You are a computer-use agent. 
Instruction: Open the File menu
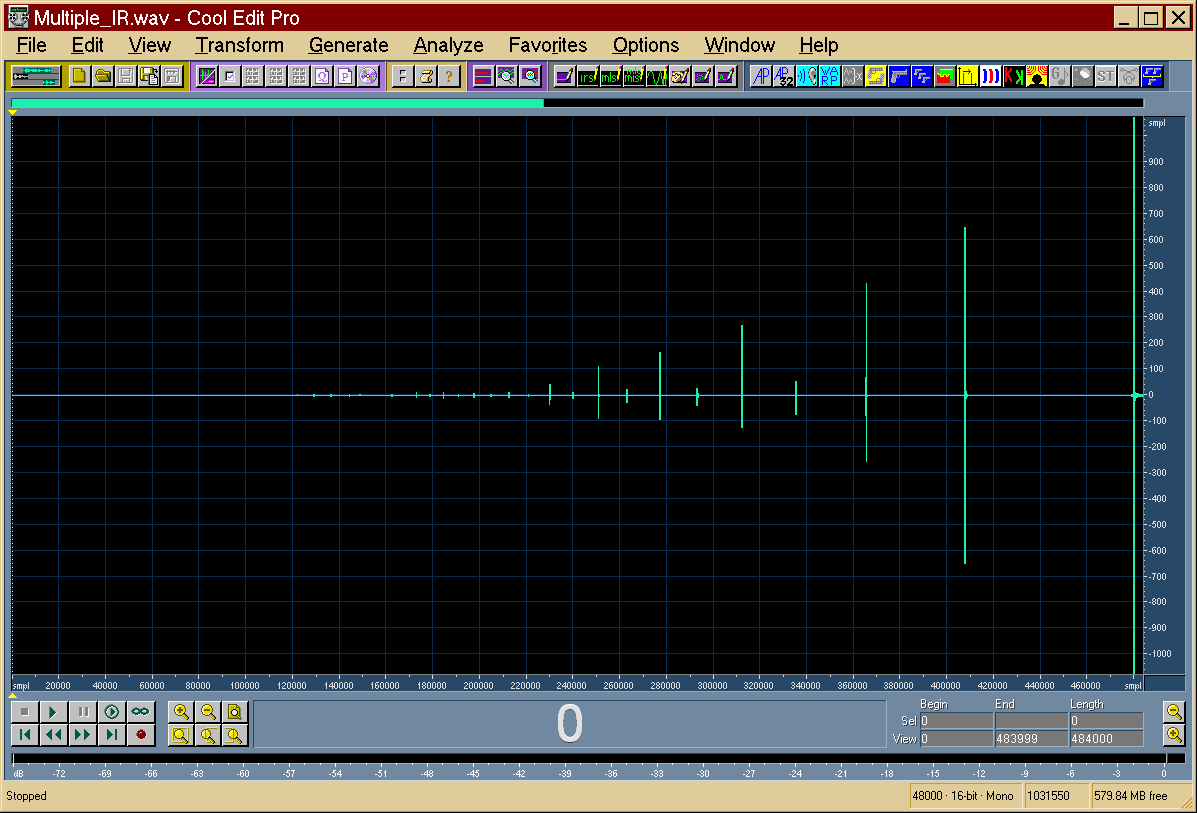coord(31,45)
